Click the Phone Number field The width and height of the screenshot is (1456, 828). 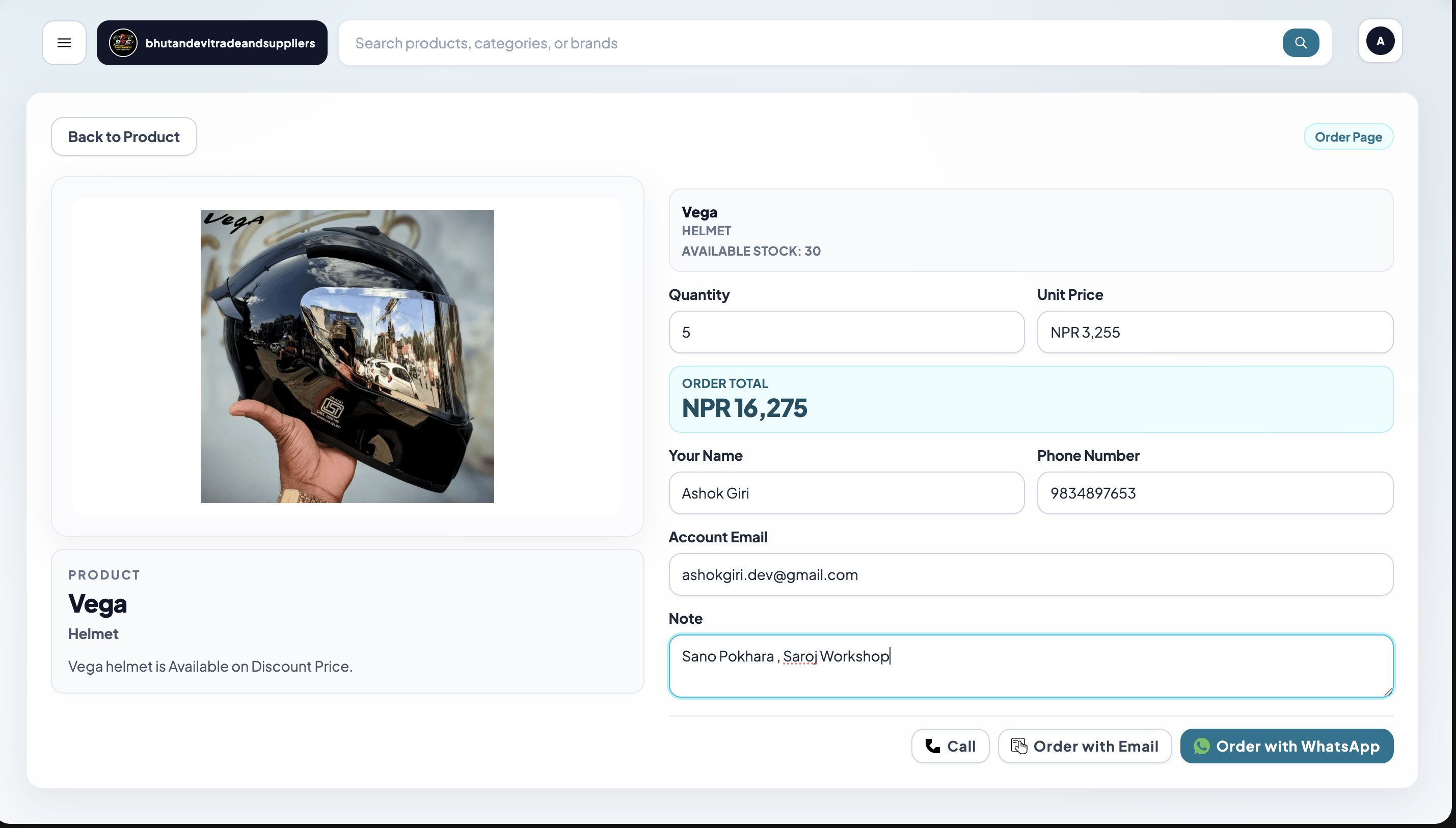click(x=1215, y=493)
